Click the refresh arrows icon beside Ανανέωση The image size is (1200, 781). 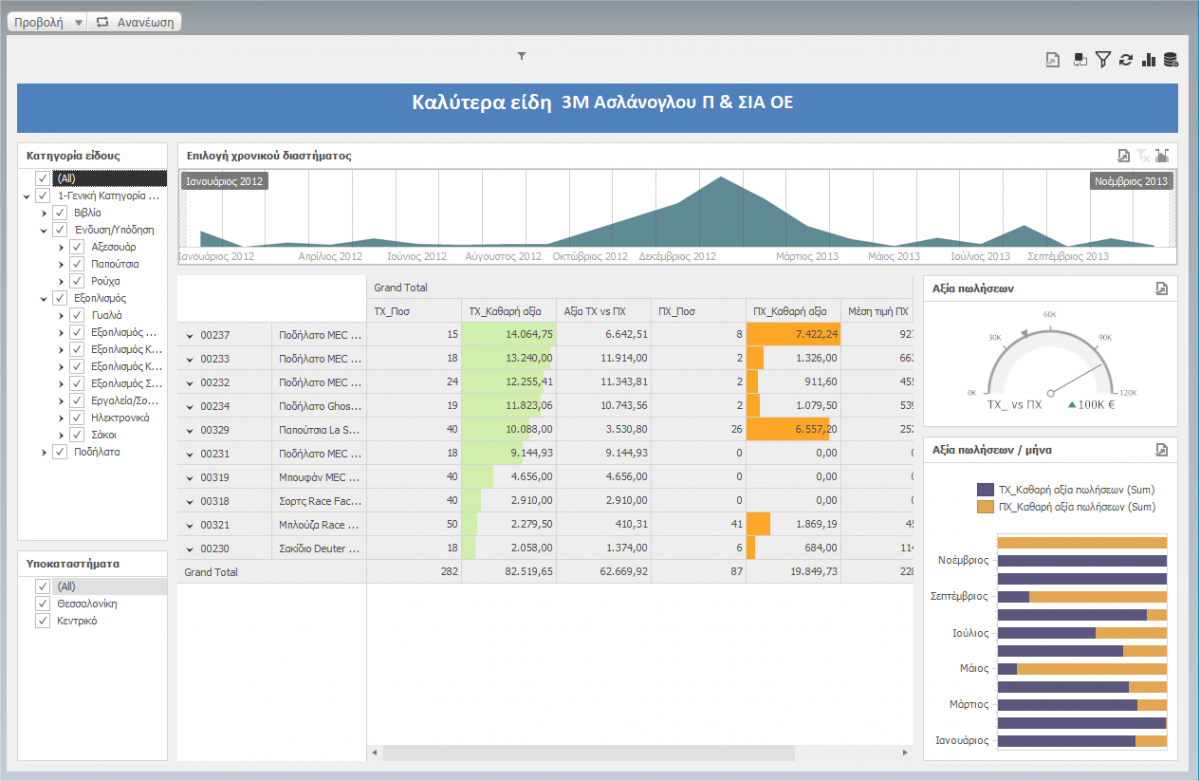(x=102, y=21)
